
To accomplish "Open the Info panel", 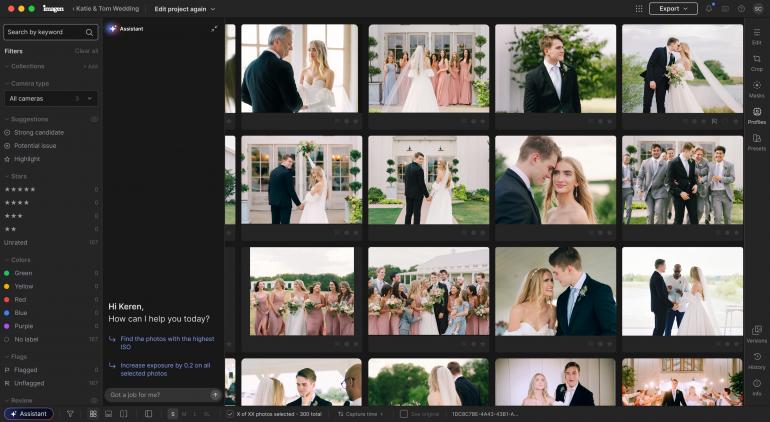I will click(757, 387).
